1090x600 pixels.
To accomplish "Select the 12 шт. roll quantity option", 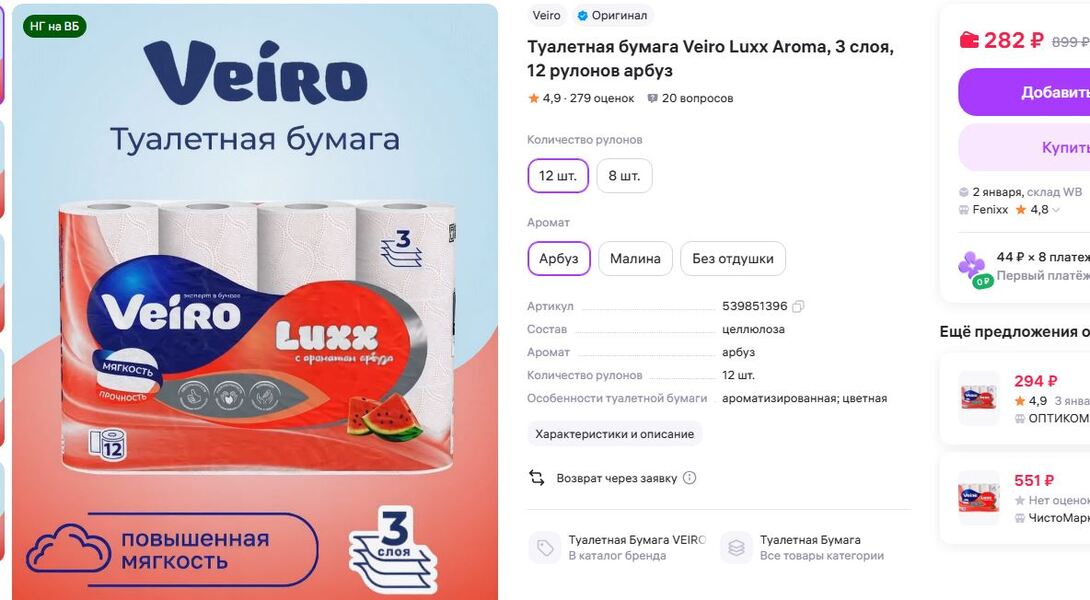I will pyautogui.click(x=558, y=176).
